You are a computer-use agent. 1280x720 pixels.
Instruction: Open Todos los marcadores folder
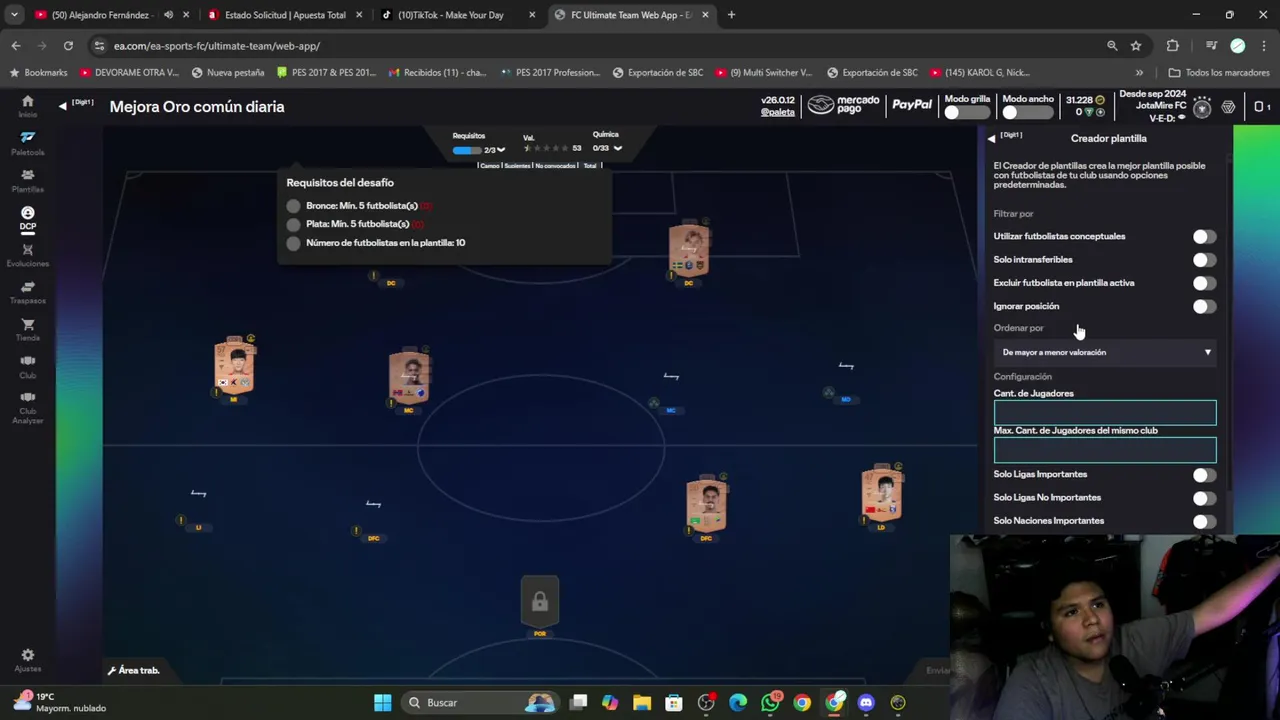point(1219,73)
